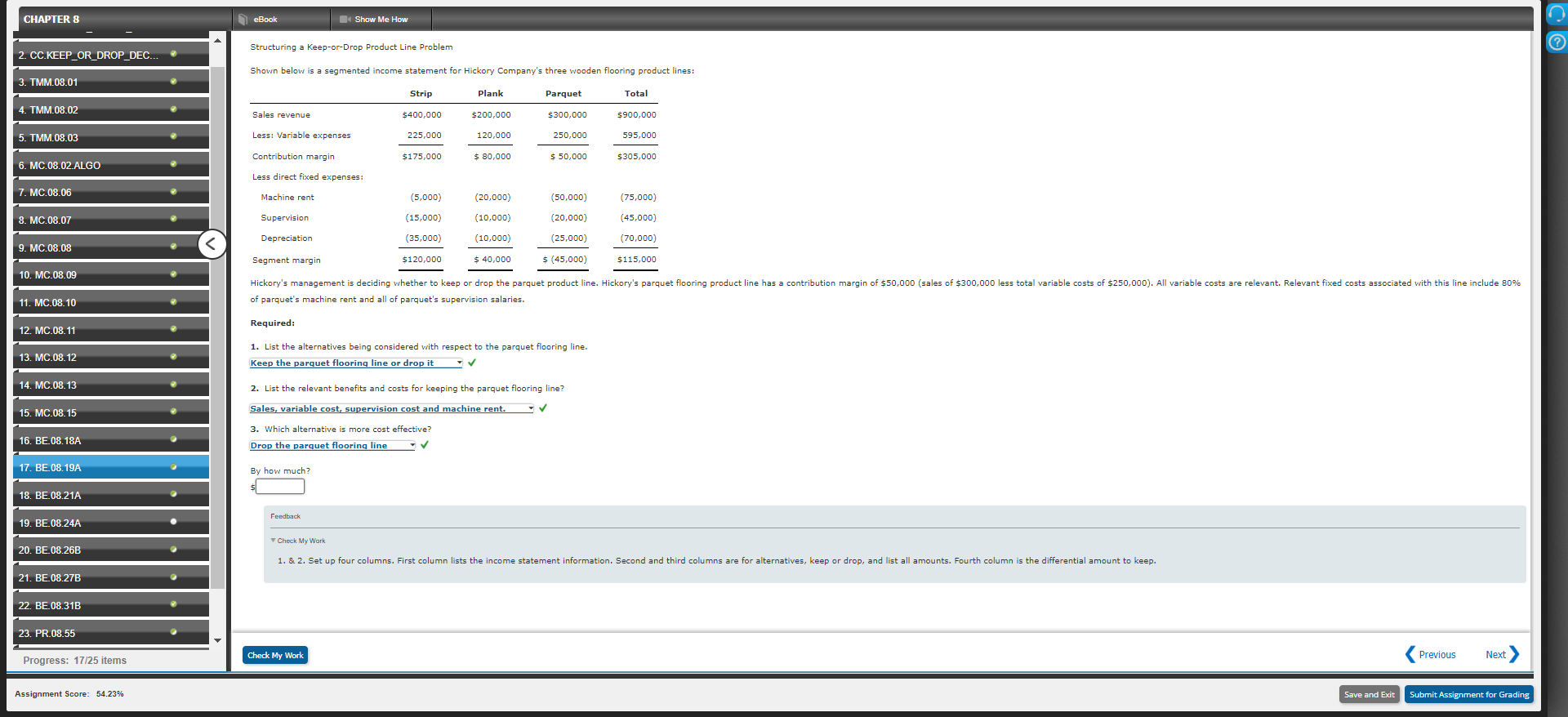Click Save and Exit

pos(1370,694)
